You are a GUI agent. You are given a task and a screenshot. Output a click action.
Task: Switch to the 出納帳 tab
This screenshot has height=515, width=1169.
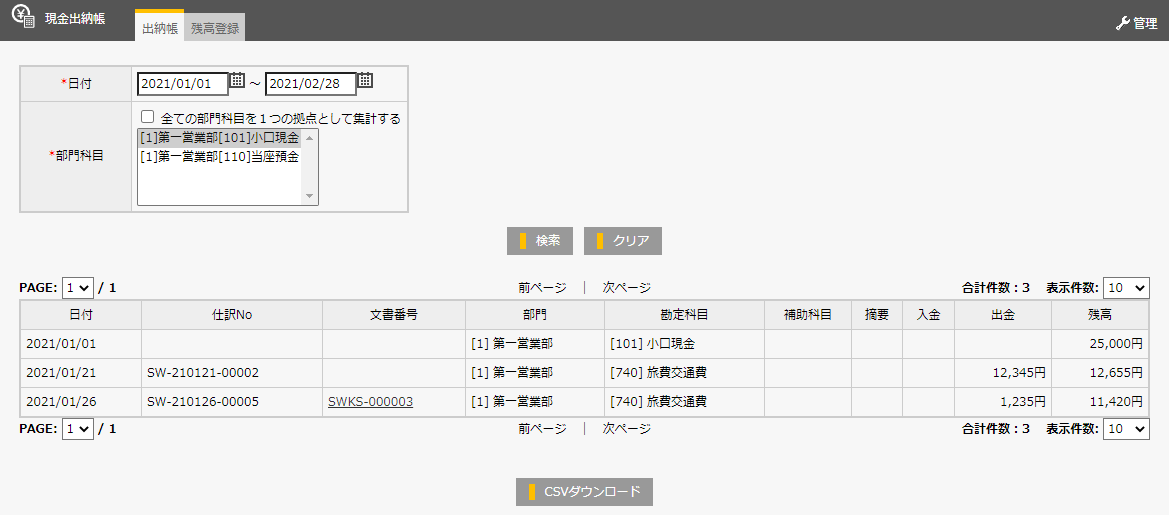point(160,27)
